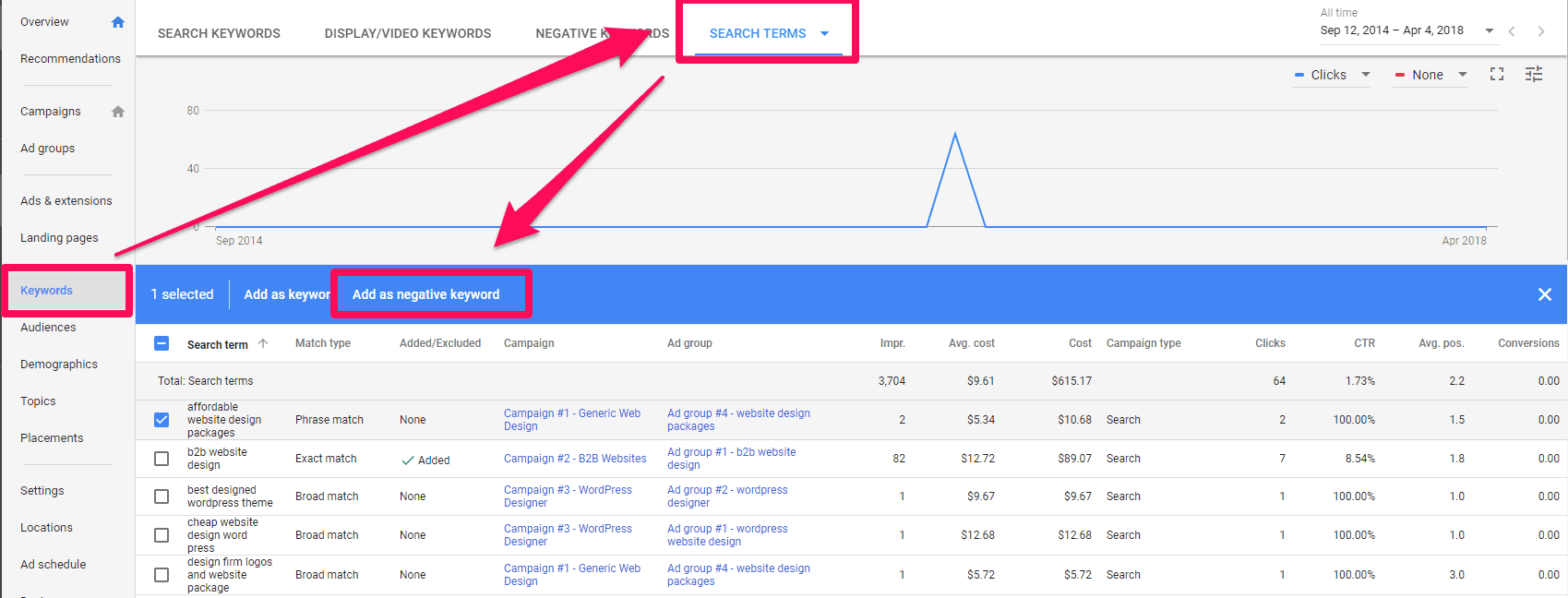Toggle the select-all checkbox in the header
The image size is (1568, 598).
(x=162, y=343)
